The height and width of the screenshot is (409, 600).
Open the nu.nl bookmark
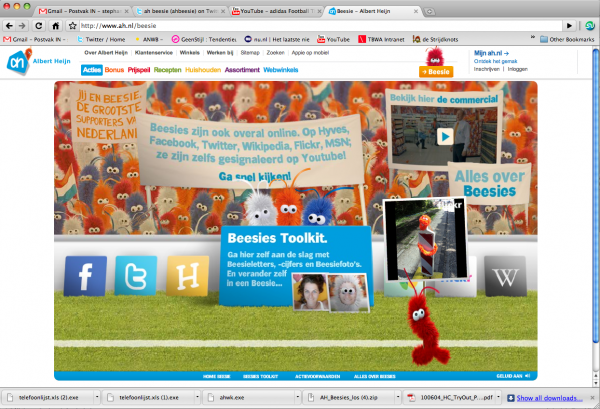coord(277,39)
